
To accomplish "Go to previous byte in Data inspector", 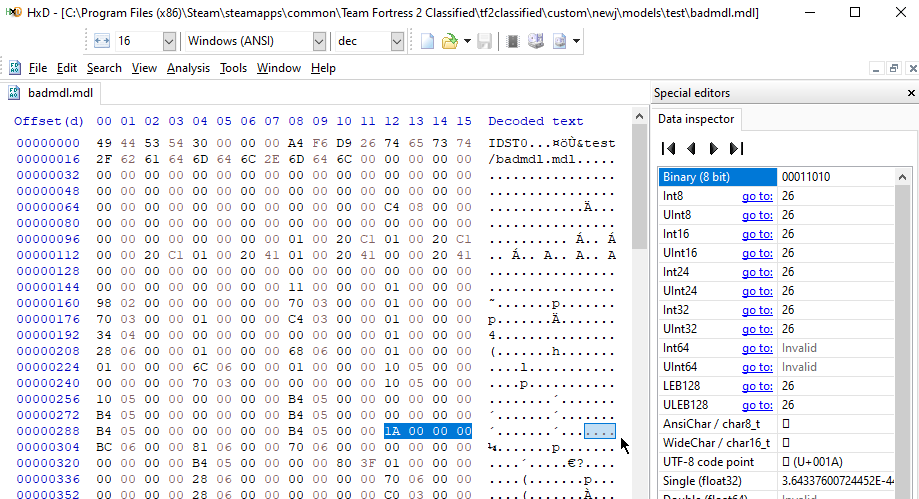I will [691, 148].
